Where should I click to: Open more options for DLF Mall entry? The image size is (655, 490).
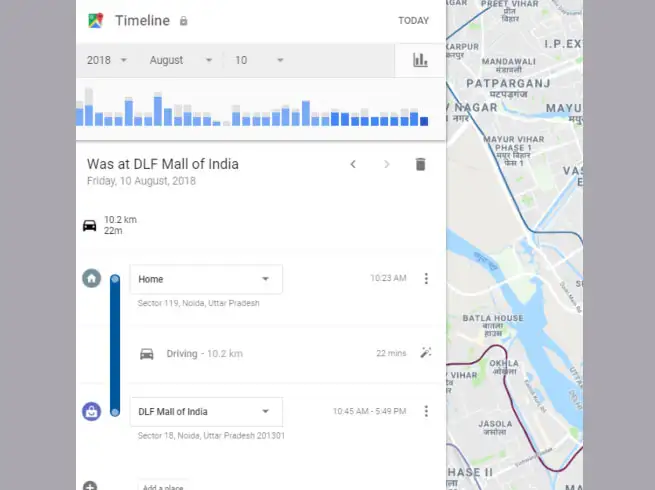[x=426, y=411]
